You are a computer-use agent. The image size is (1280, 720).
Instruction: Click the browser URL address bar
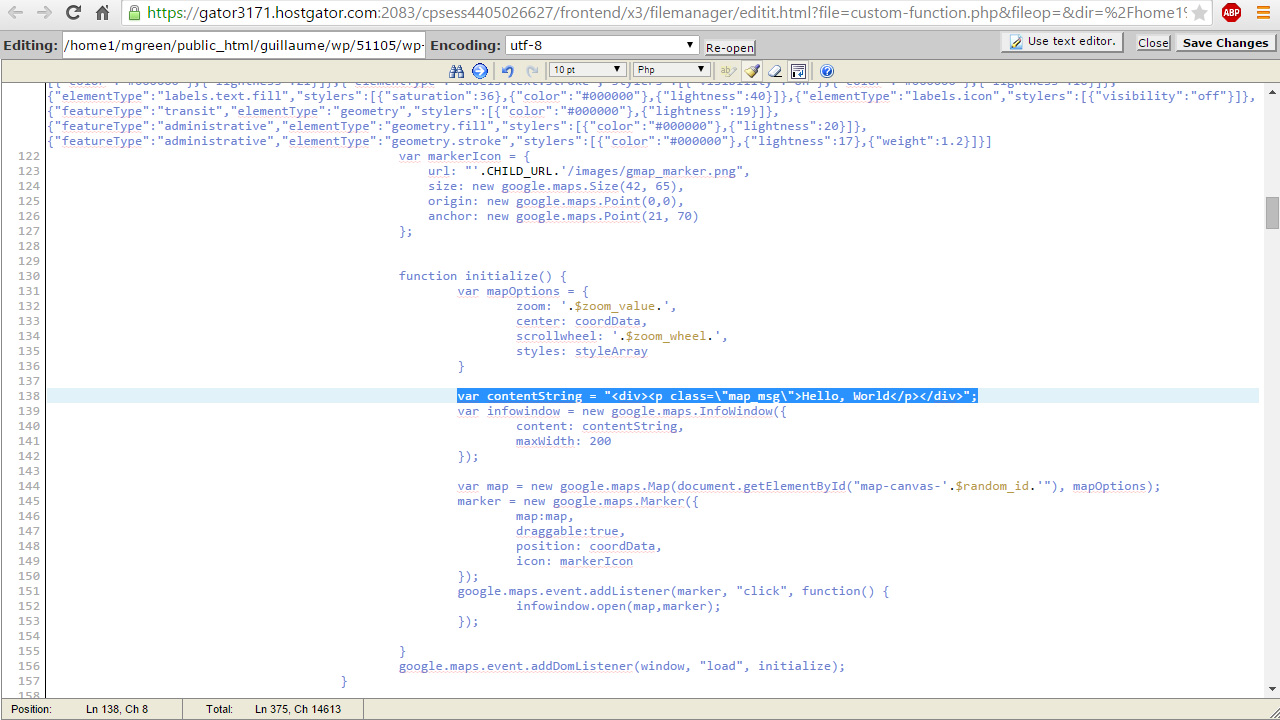click(x=666, y=13)
